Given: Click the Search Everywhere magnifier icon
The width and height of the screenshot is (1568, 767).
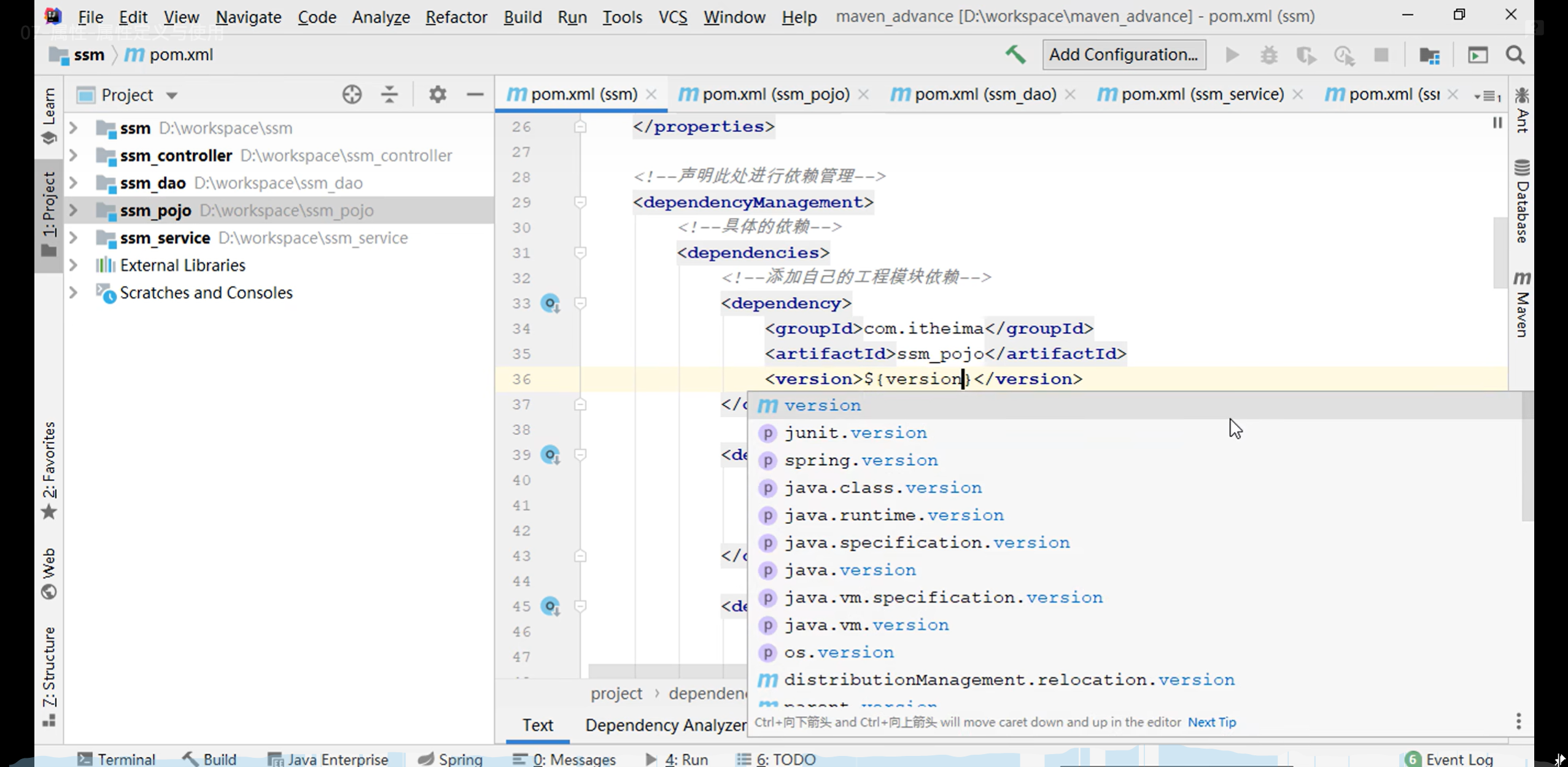Looking at the screenshot, I should click(1515, 55).
